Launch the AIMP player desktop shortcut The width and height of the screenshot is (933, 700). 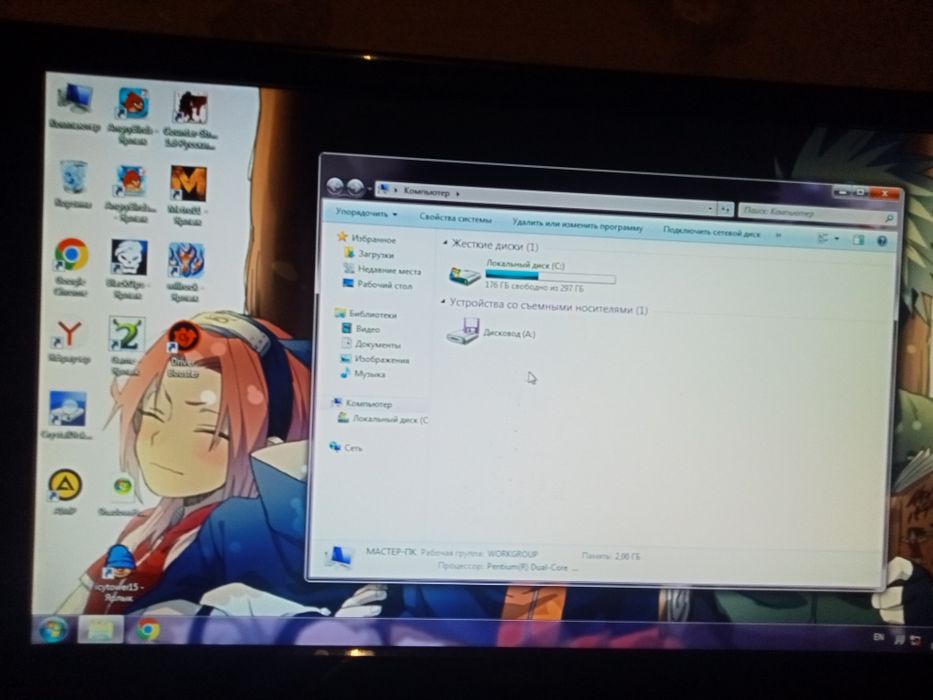click(x=65, y=492)
